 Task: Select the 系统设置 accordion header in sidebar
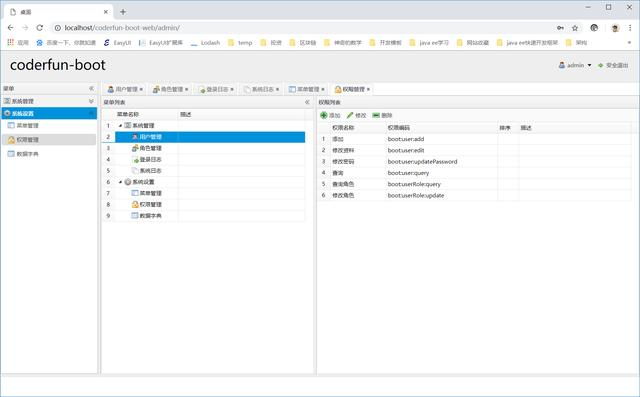49,113
